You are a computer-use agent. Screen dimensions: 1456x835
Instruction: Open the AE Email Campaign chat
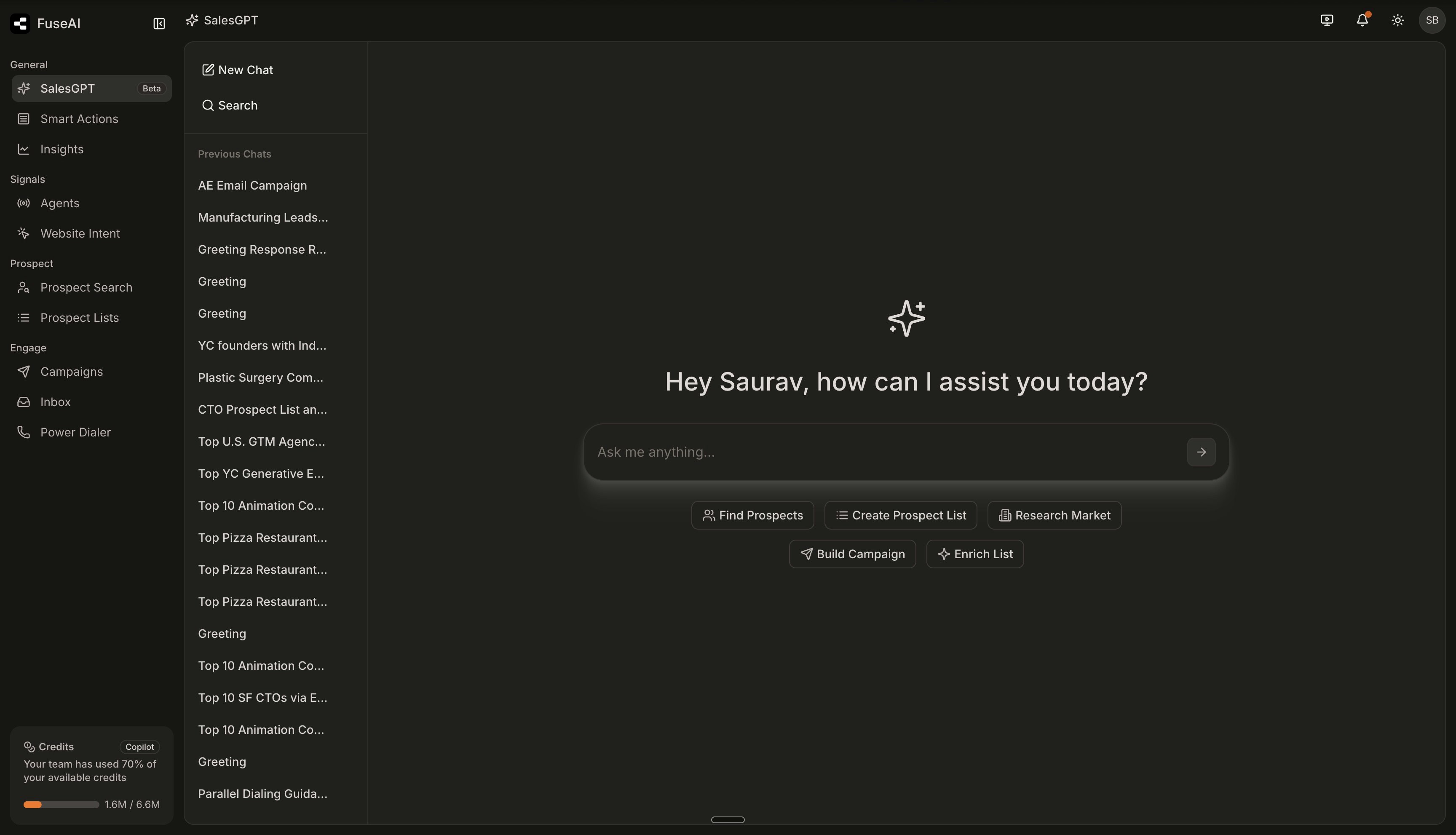[x=252, y=185]
